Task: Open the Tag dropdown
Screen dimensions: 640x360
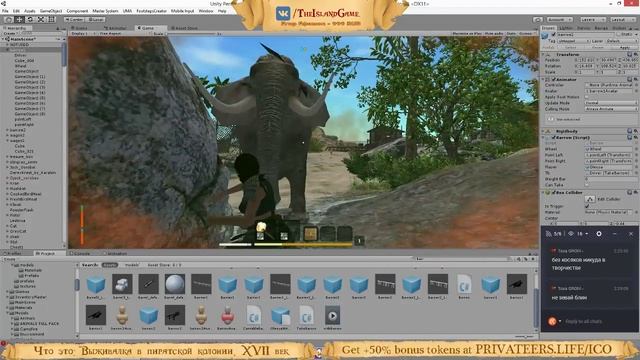Action: point(574,41)
